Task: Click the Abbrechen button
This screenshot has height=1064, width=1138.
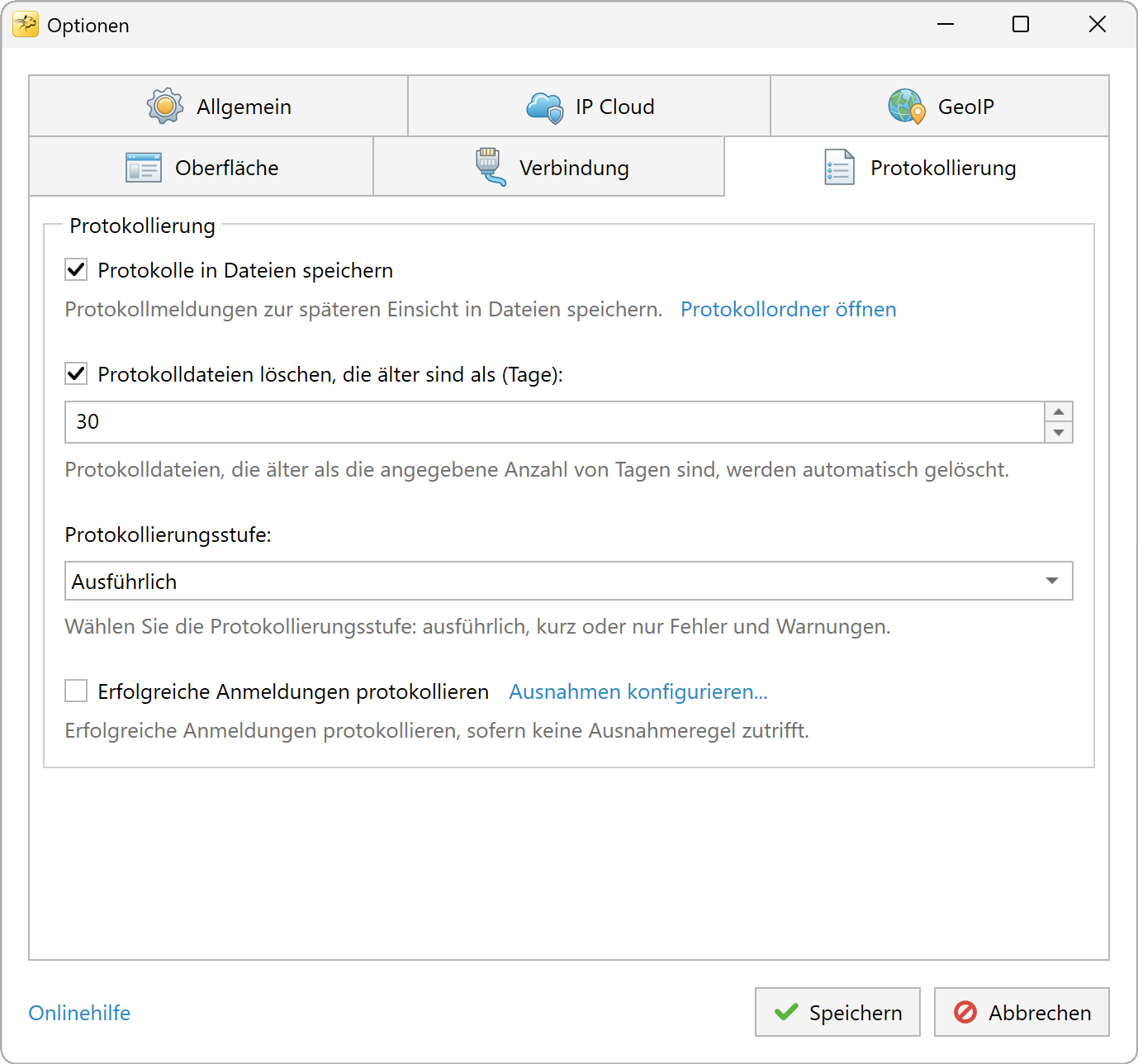Action: coord(1022,1012)
